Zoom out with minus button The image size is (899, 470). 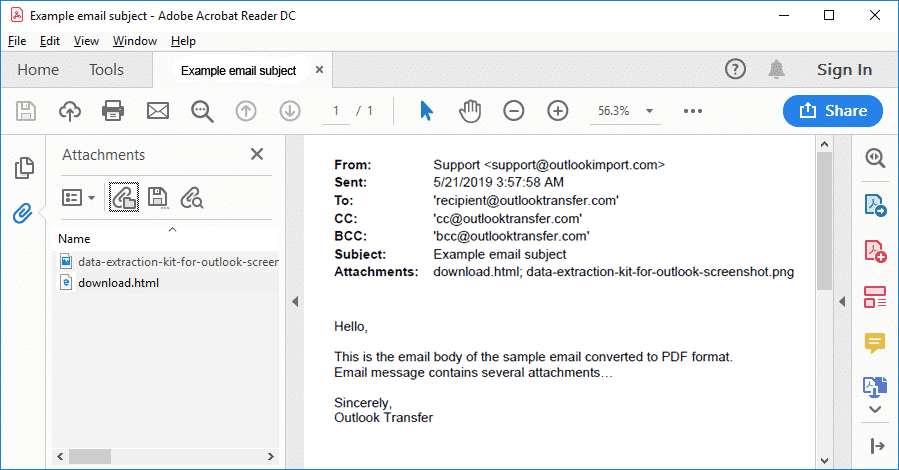[514, 111]
